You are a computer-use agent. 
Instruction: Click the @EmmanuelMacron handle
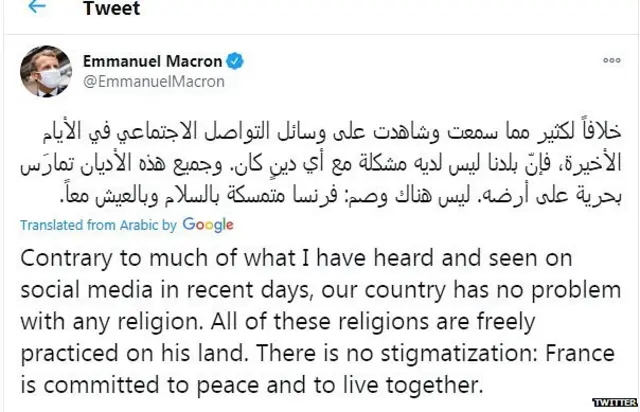click(x=154, y=82)
